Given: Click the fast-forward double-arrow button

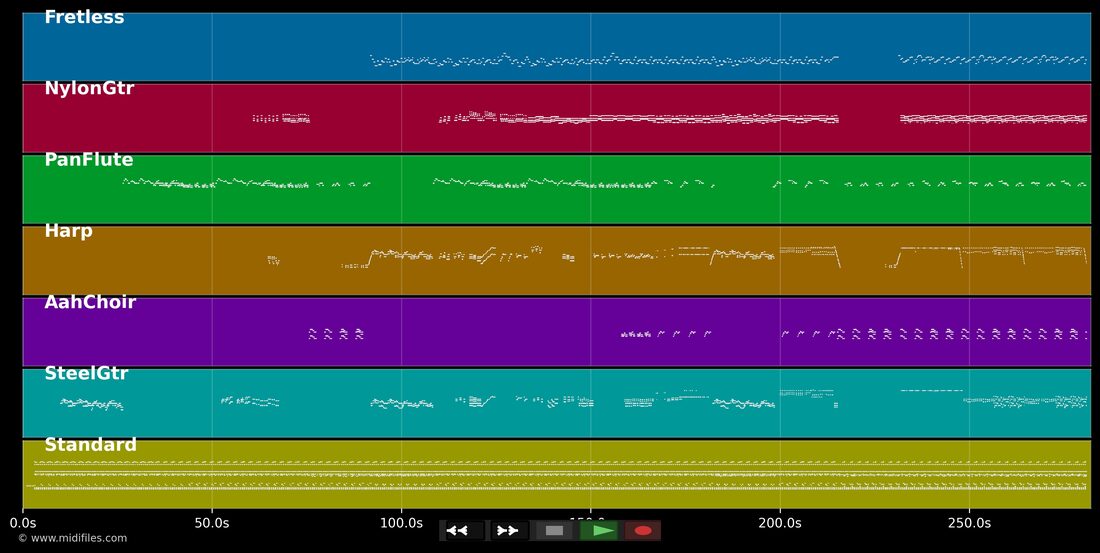Looking at the screenshot, I should (x=508, y=531).
